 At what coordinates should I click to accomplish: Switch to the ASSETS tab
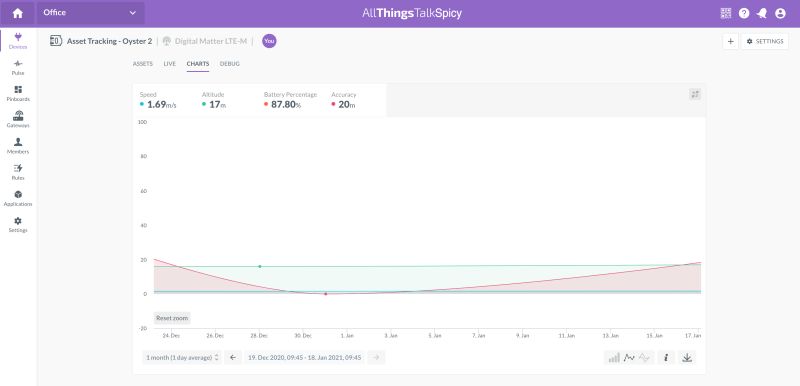click(x=143, y=64)
